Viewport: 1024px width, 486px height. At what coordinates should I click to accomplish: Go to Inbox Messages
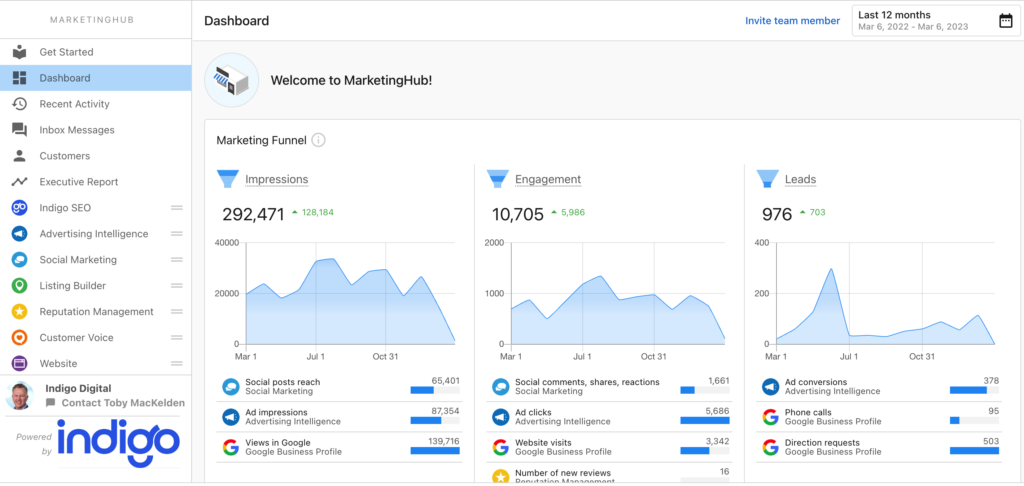click(95, 130)
